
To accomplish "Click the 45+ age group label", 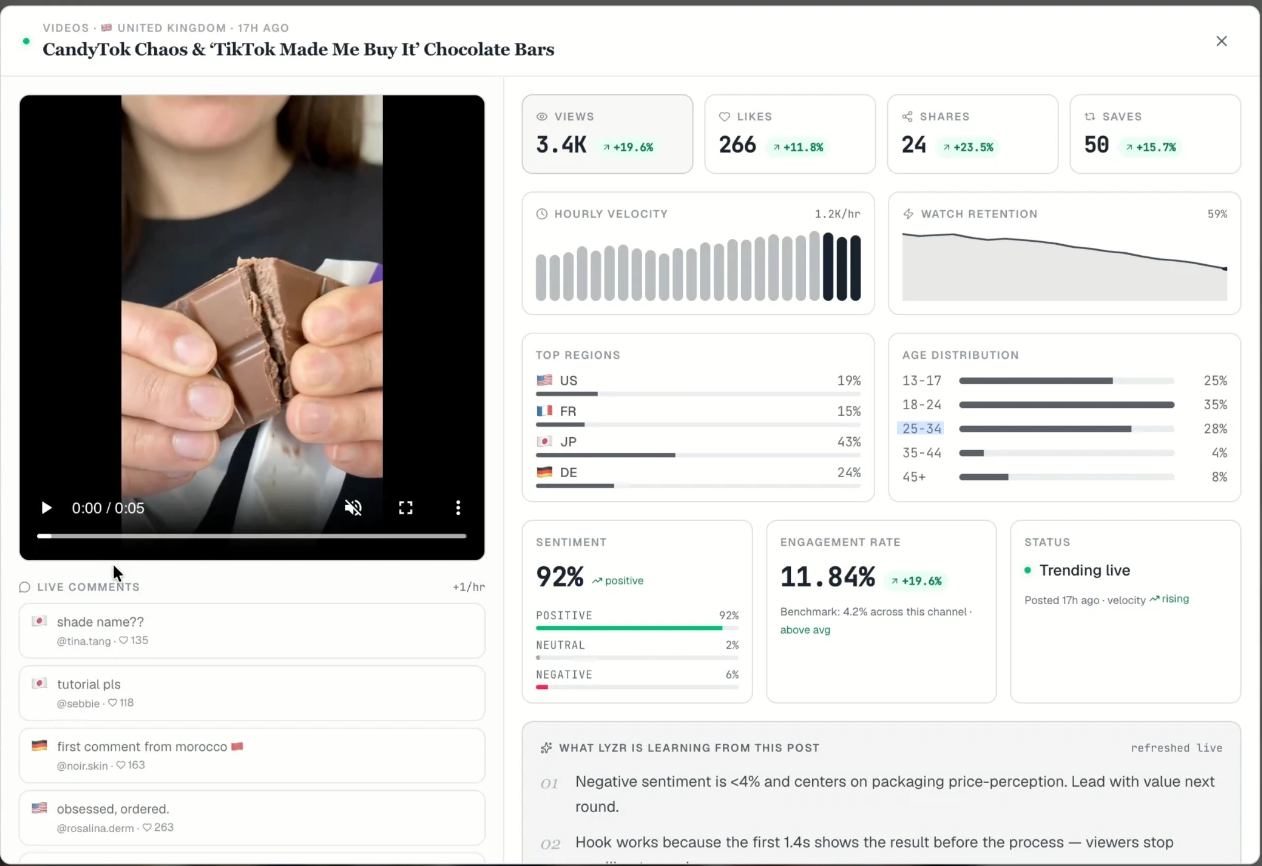I will point(914,477).
